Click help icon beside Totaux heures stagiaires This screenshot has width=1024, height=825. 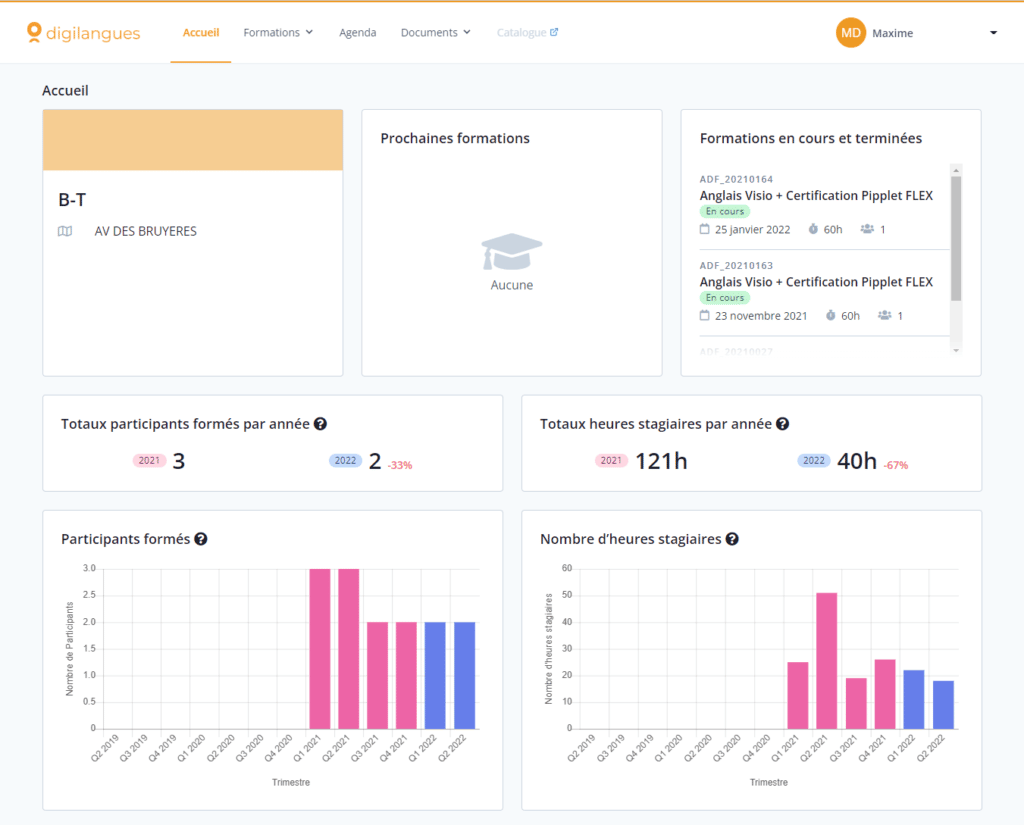pyautogui.click(x=783, y=424)
